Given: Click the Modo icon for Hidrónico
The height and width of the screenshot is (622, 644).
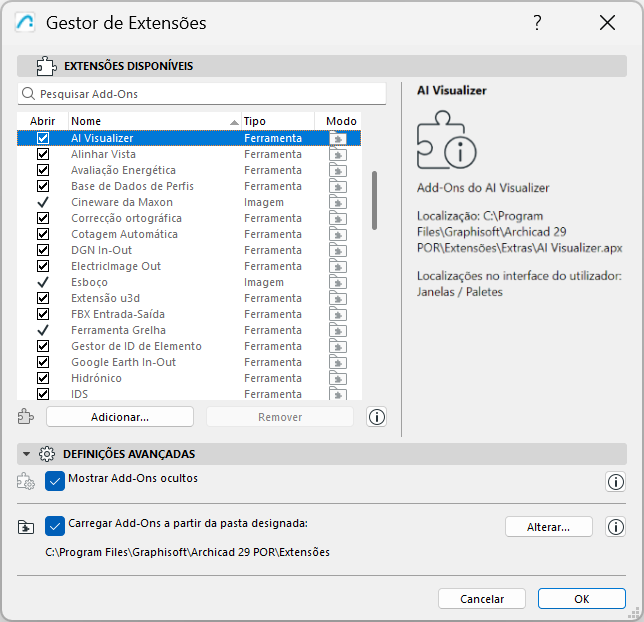Looking at the screenshot, I should click(x=338, y=379).
